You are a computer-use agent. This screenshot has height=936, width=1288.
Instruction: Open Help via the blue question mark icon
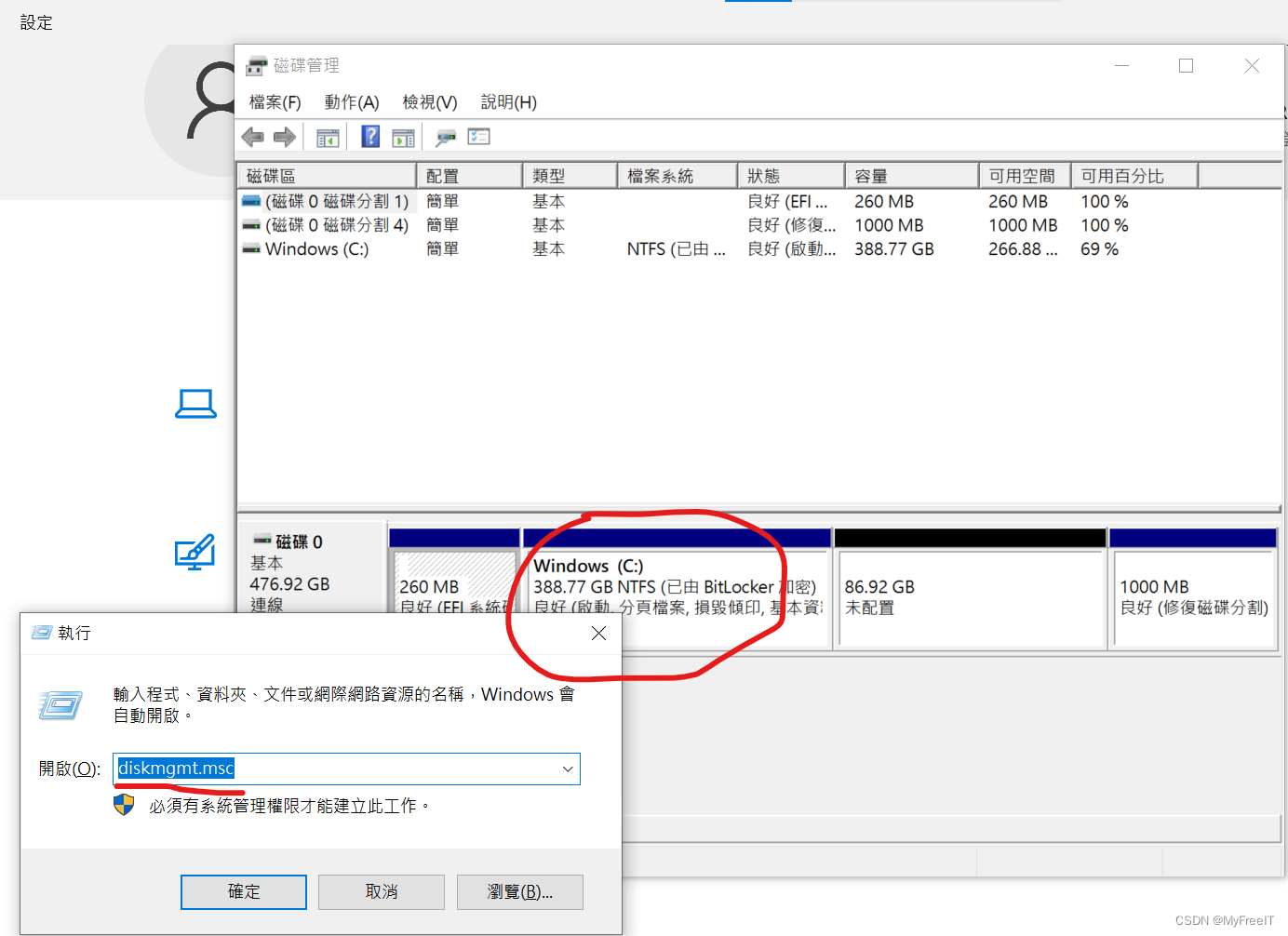370,137
